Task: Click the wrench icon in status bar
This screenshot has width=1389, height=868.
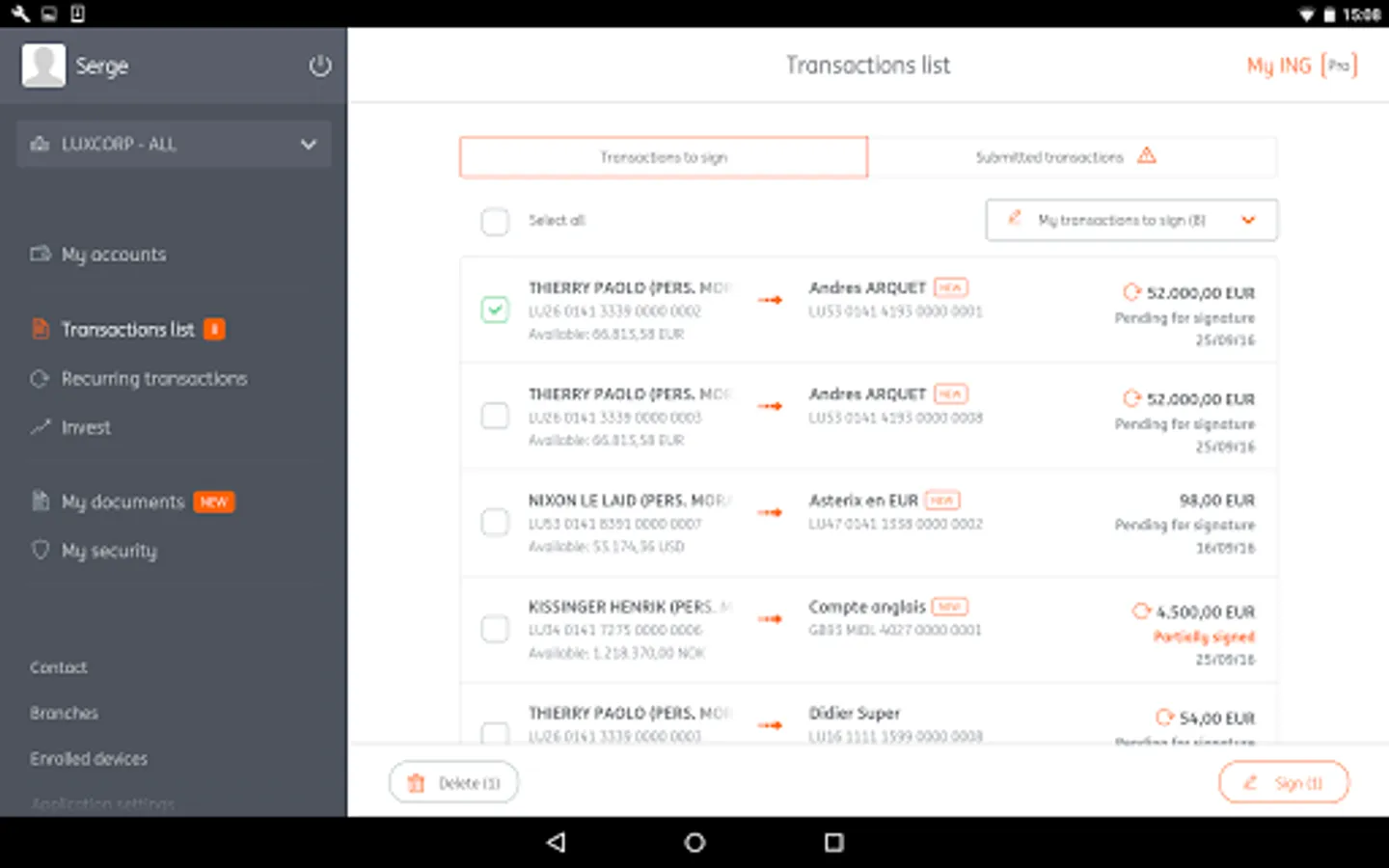Action: click(20, 14)
